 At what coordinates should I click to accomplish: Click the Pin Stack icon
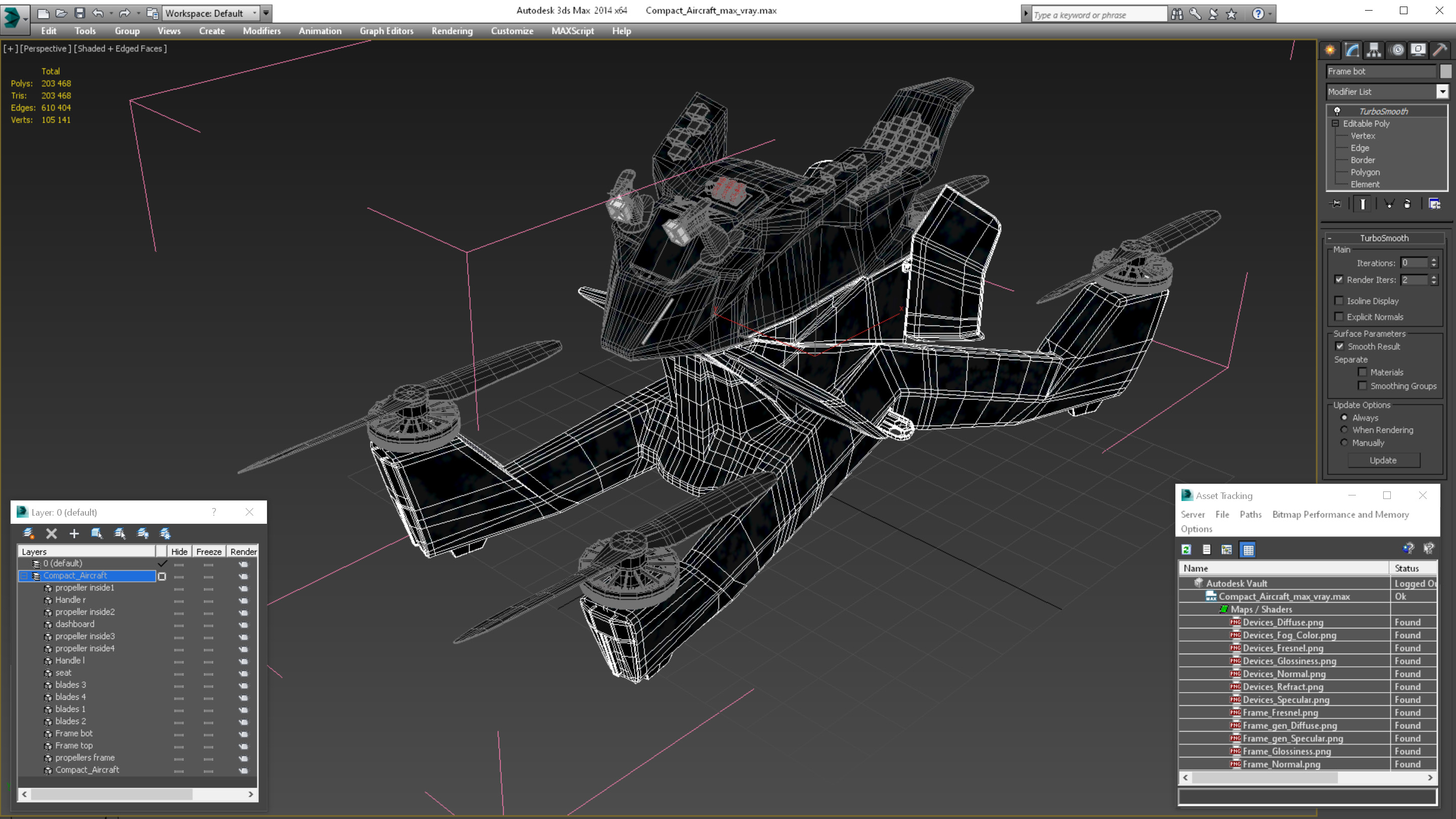(1336, 203)
